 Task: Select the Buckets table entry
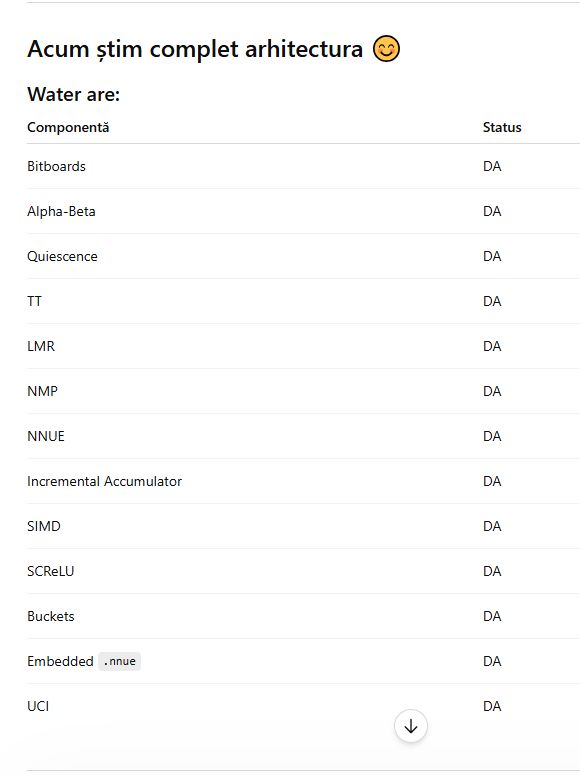point(51,616)
